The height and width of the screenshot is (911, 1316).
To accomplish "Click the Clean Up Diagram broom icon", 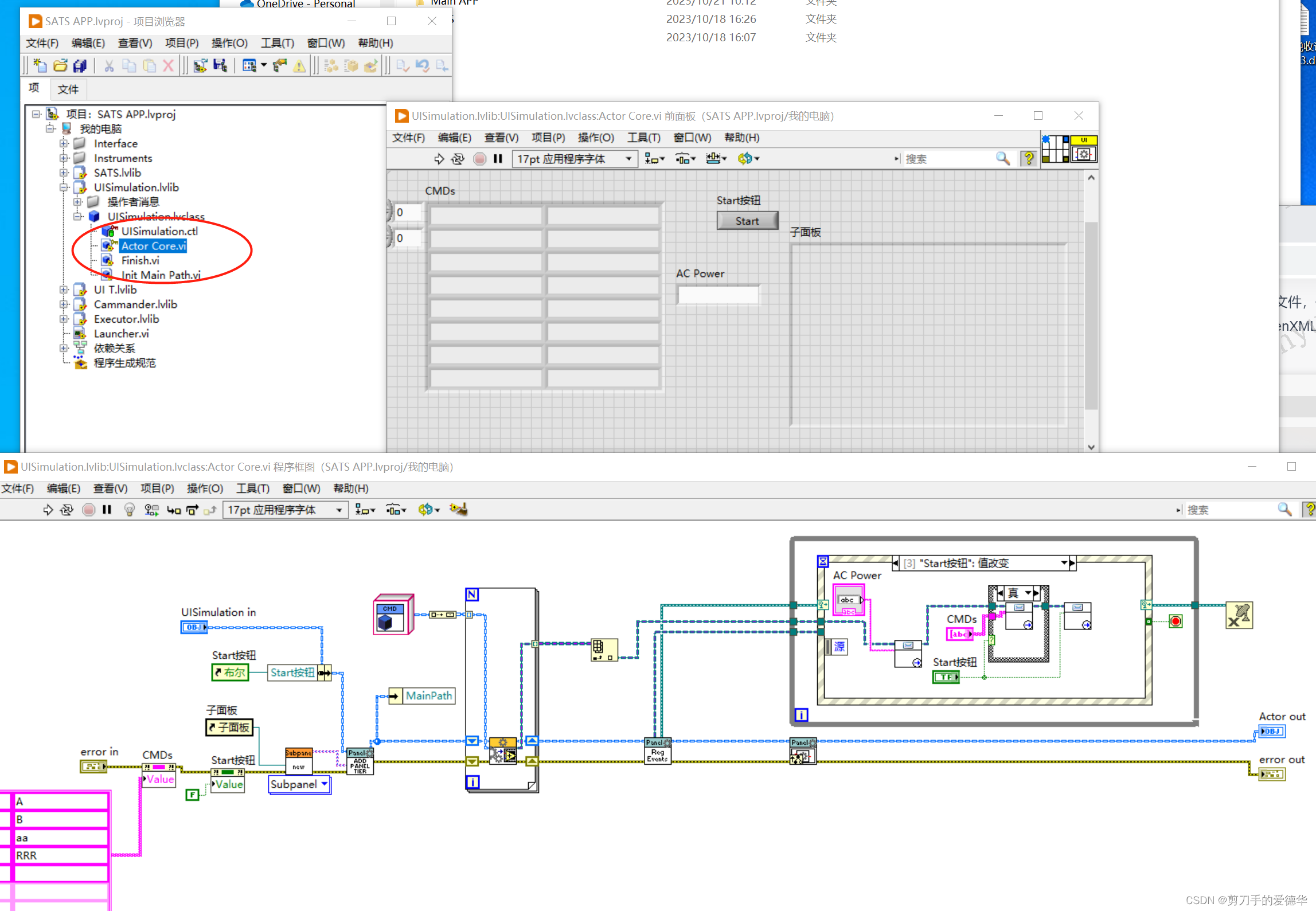I will pos(458,509).
